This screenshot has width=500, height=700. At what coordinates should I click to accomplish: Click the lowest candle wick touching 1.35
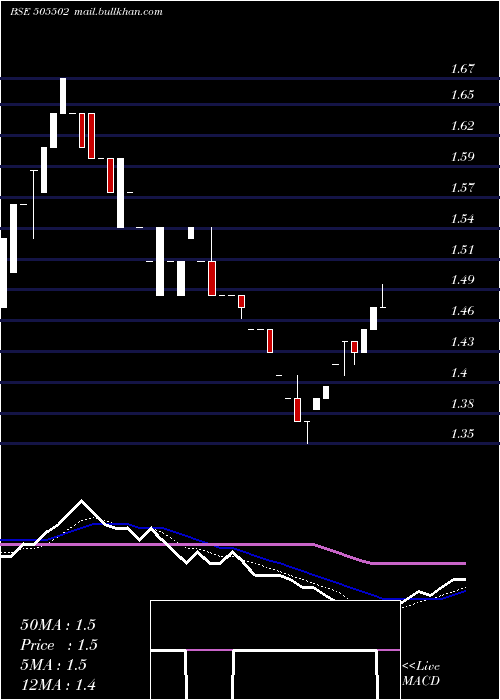tap(307, 432)
